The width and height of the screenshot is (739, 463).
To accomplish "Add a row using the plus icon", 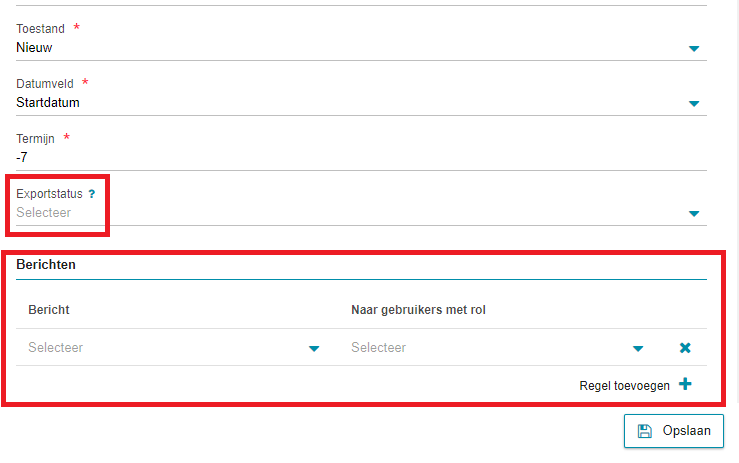I will (685, 384).
